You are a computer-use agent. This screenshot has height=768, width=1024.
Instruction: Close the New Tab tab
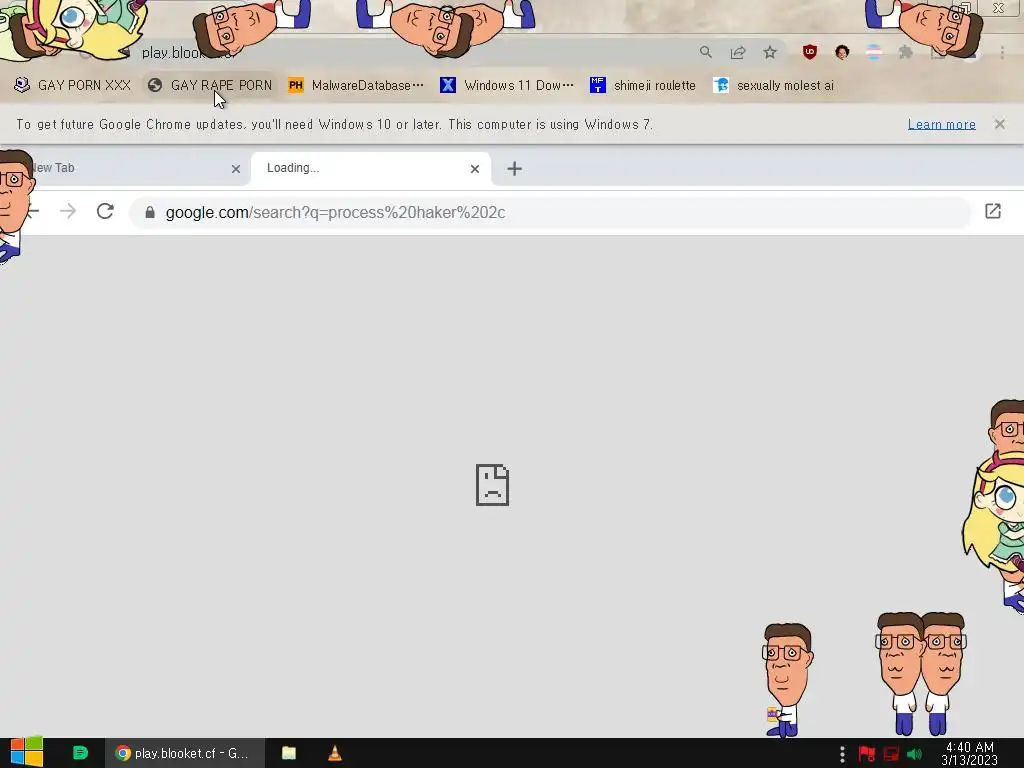(236, 169)
